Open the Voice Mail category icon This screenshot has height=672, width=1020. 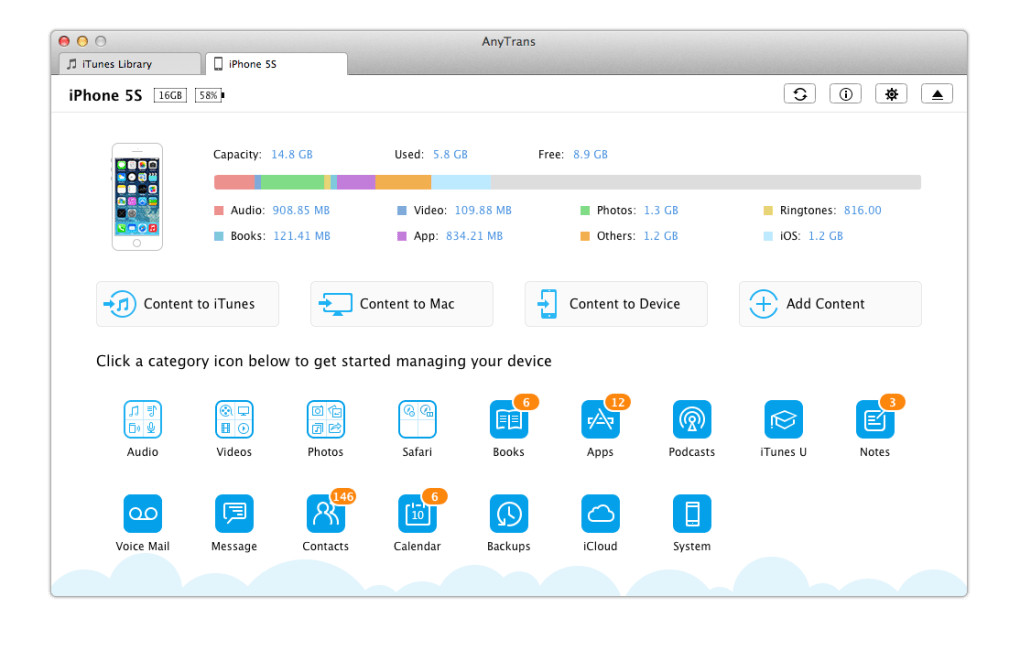point(142,514)
